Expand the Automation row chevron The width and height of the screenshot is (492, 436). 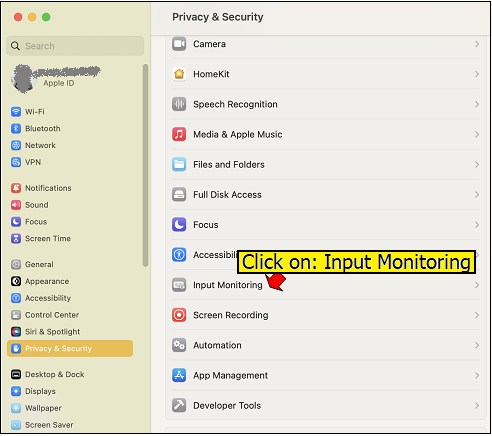pyautogui.click(x=477, y=345)
